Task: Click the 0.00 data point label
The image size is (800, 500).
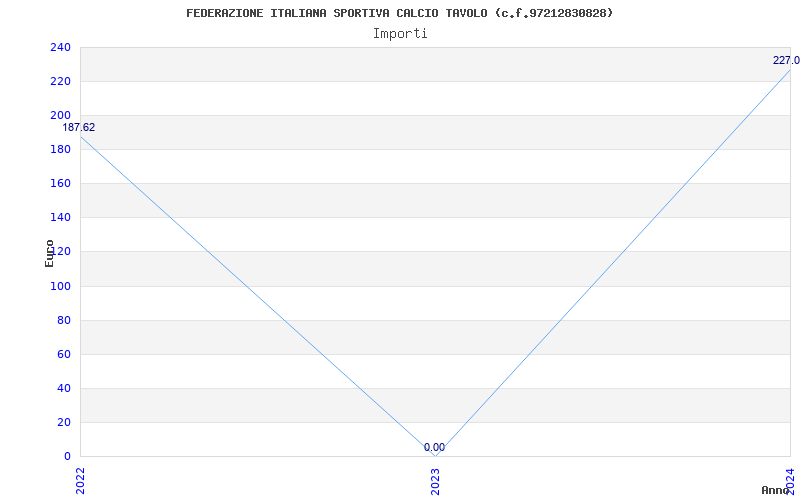Action: click(x=434, y=447)
